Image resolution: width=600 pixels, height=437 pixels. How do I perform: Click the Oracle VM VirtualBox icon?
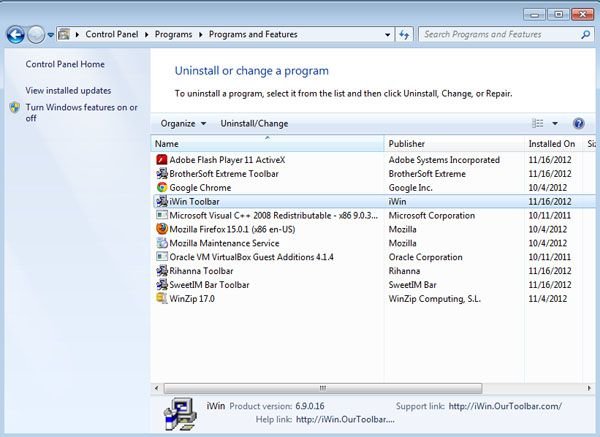point(162,256)
